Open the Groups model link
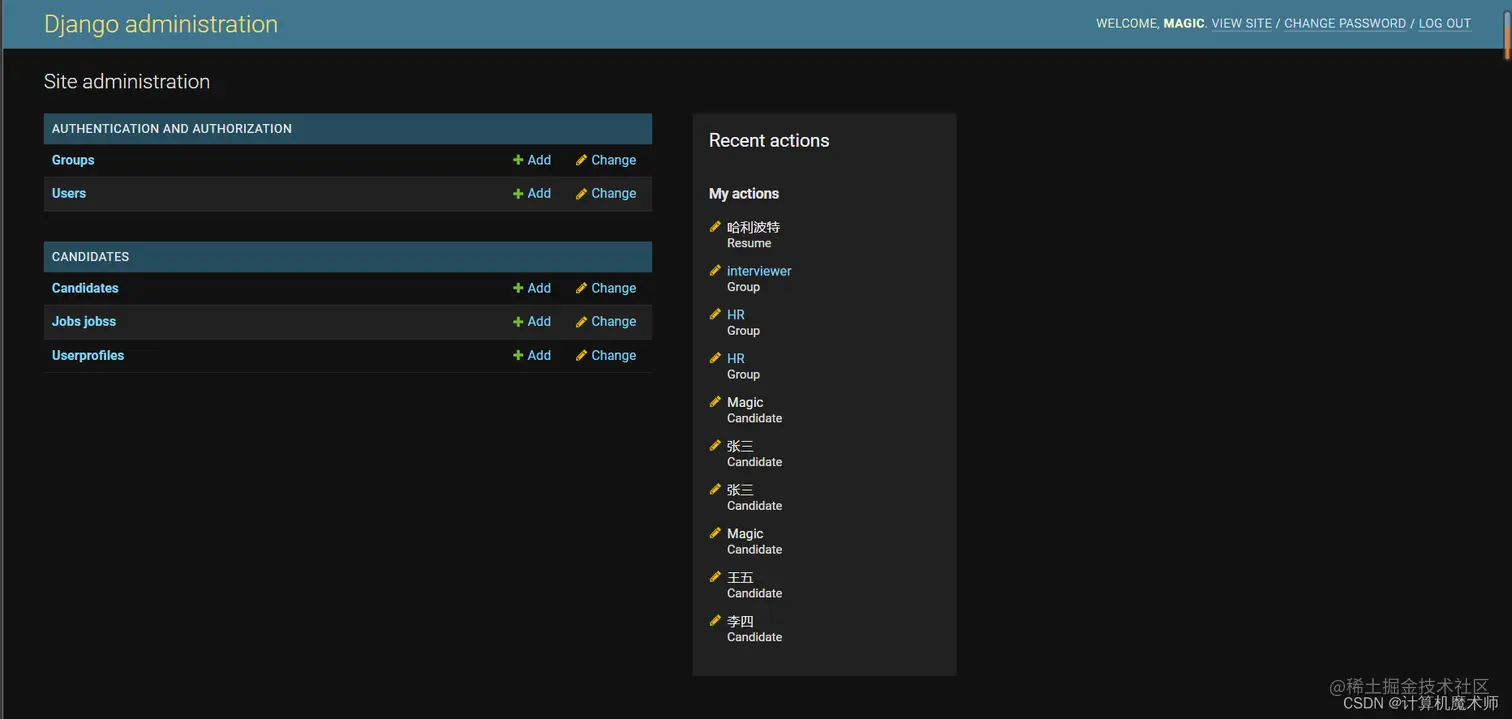1512x719 pixels. (x=73, y=160)
